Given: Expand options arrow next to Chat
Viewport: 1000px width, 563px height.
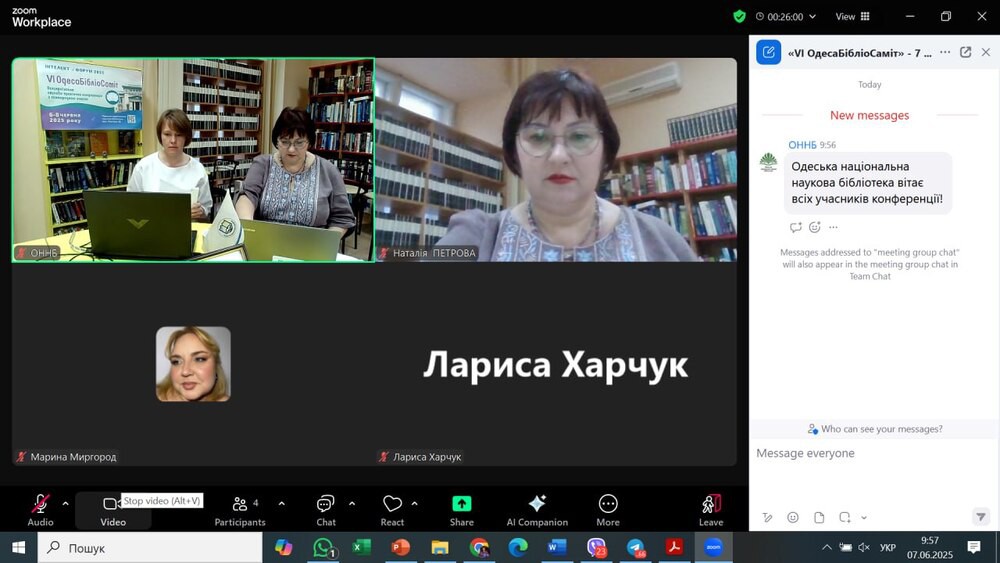Looking at the screenshot, I should pos(351,503).
